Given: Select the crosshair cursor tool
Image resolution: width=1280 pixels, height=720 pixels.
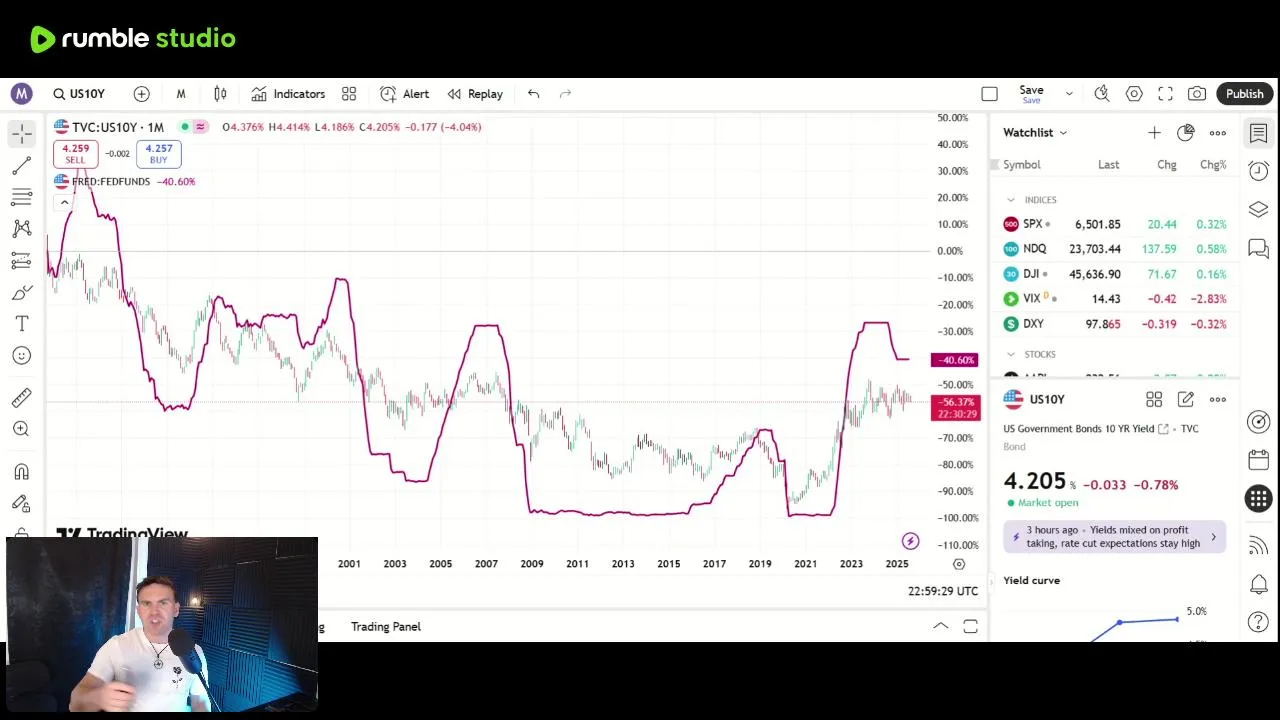Looking at the screenshot, I should [x=22, y=133].
